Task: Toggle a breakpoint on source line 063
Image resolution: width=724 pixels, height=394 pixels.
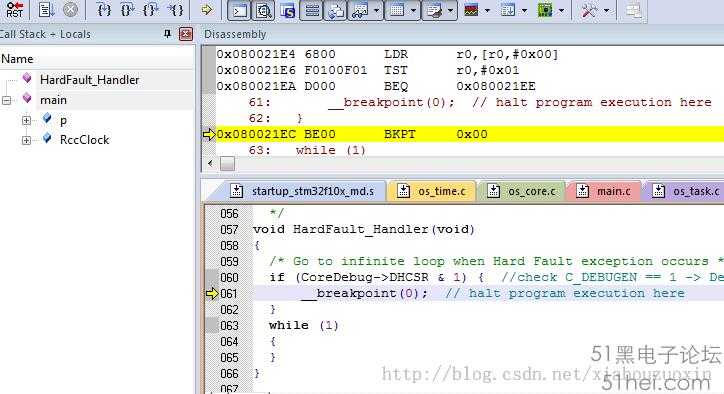Action: [x=211, y=326]
